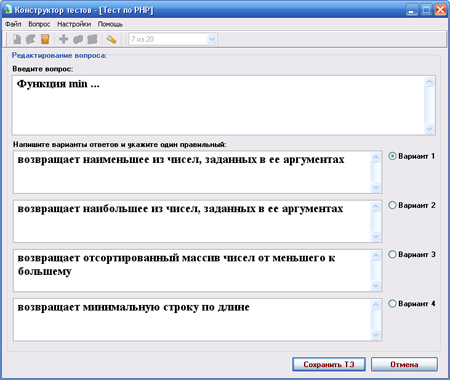Open the Файл menu
Viewport: 450px width, 380px height.
pyautogui.click(x=13, y=24)
